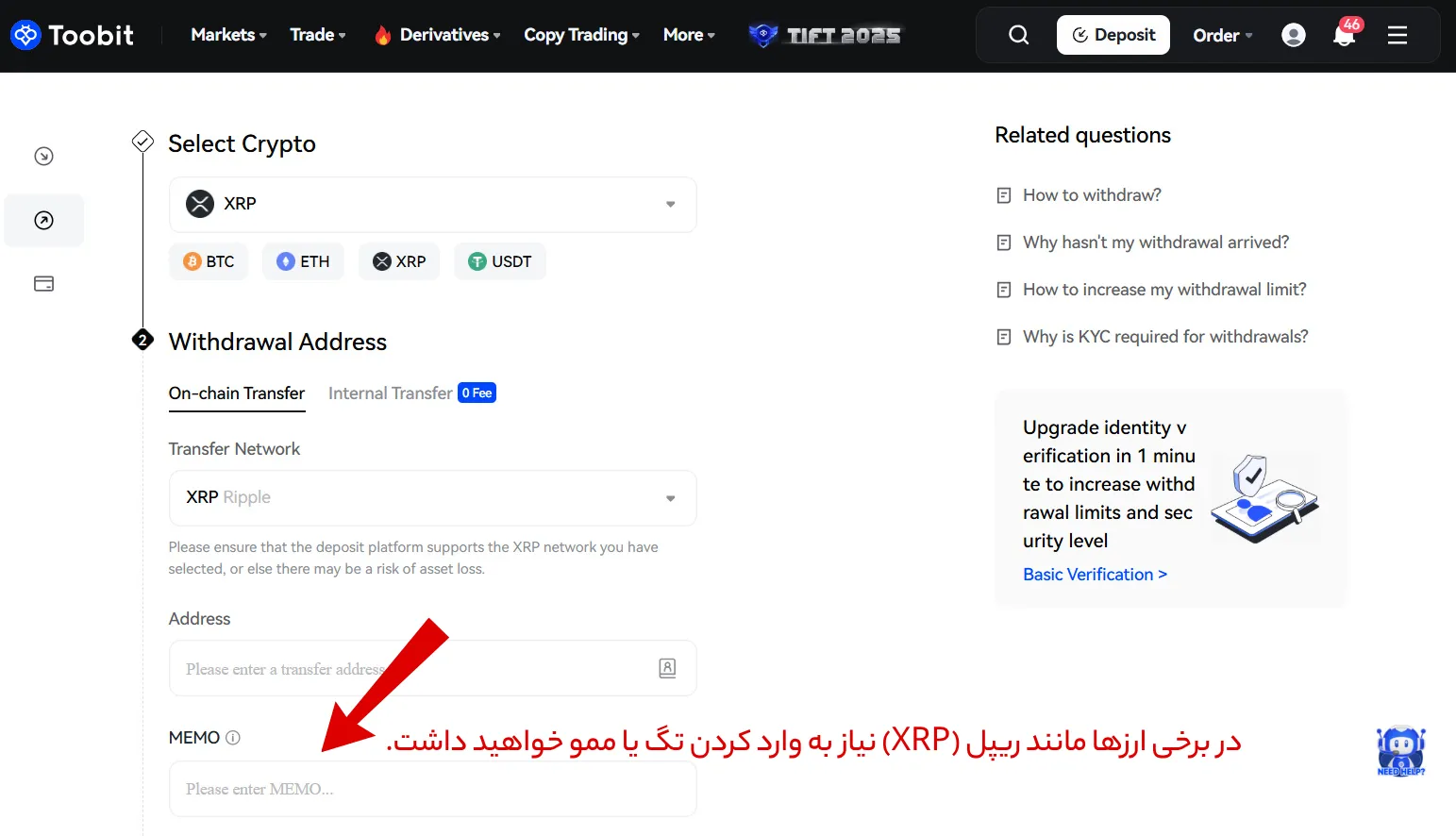The width and height of the screenshot is (1456, 836).
Task: Open the Markets dropdown menu
Action: [229, 35]
